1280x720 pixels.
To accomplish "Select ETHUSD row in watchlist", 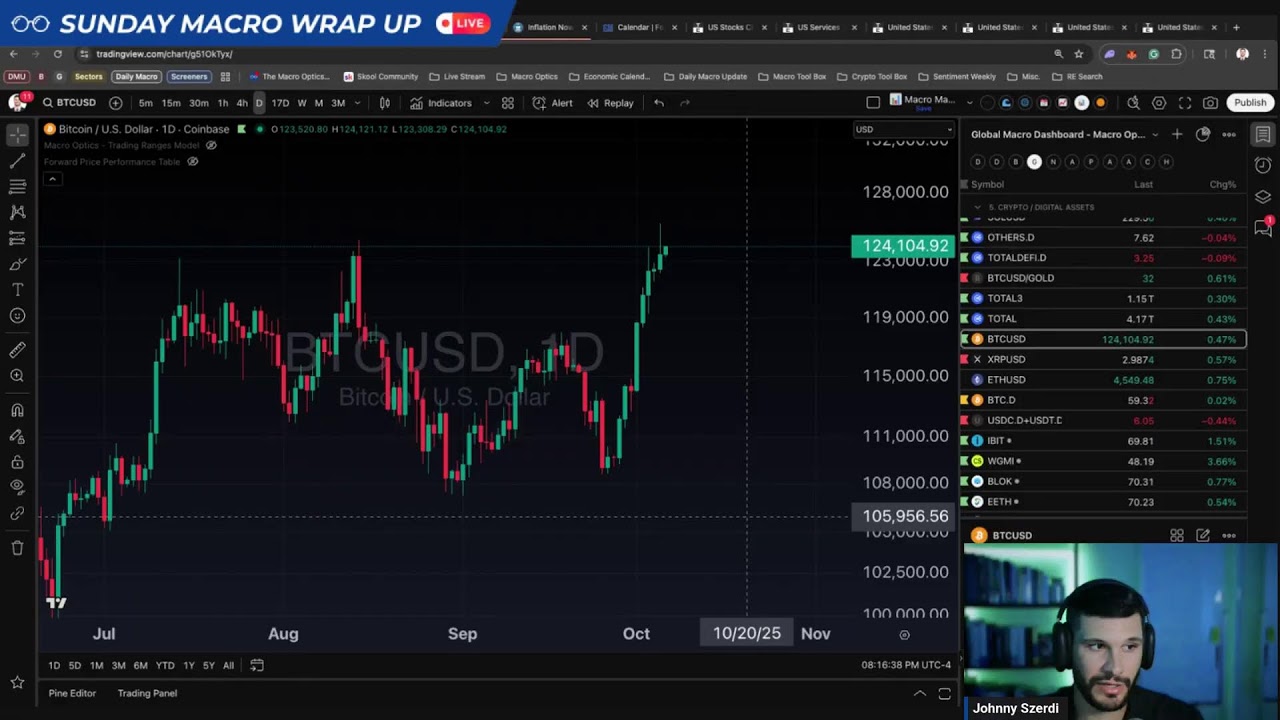I will 1103,380.
